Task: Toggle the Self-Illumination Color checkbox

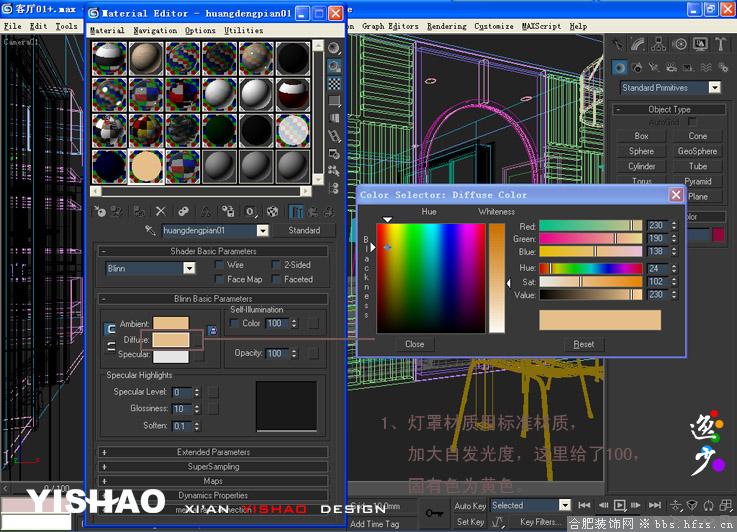Action: (x=234, y=323)
